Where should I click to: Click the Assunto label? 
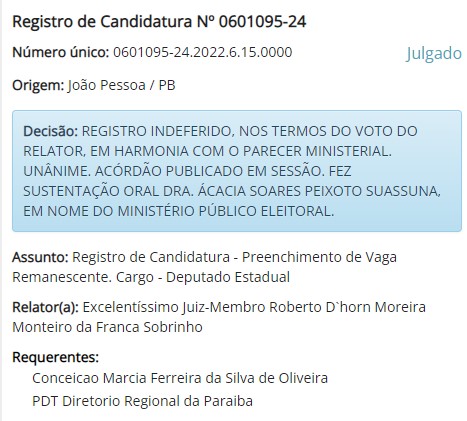[x=40, y=257]
